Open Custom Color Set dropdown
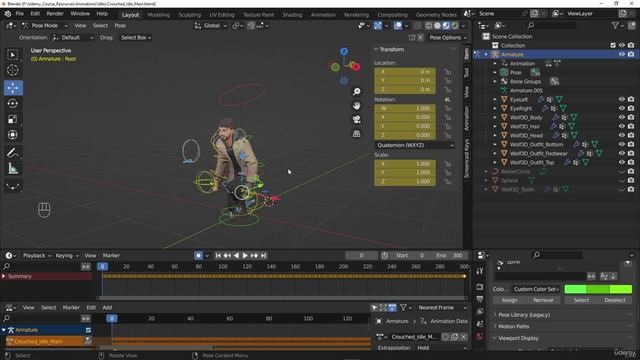The height and width of the screenshot is (360, 640). [536, 289]
